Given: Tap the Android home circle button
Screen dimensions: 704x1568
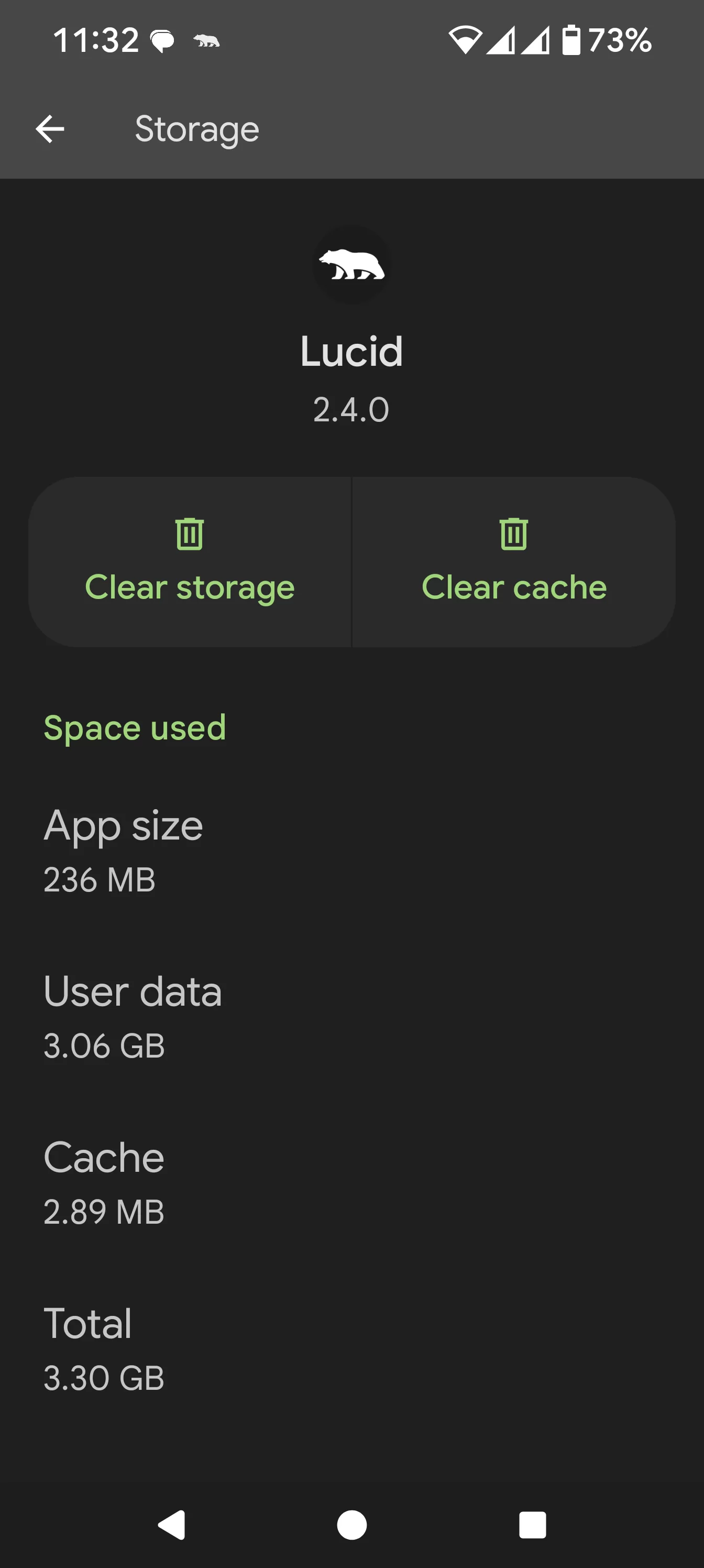Looking at the screenshot, I should pos(351,1525).
